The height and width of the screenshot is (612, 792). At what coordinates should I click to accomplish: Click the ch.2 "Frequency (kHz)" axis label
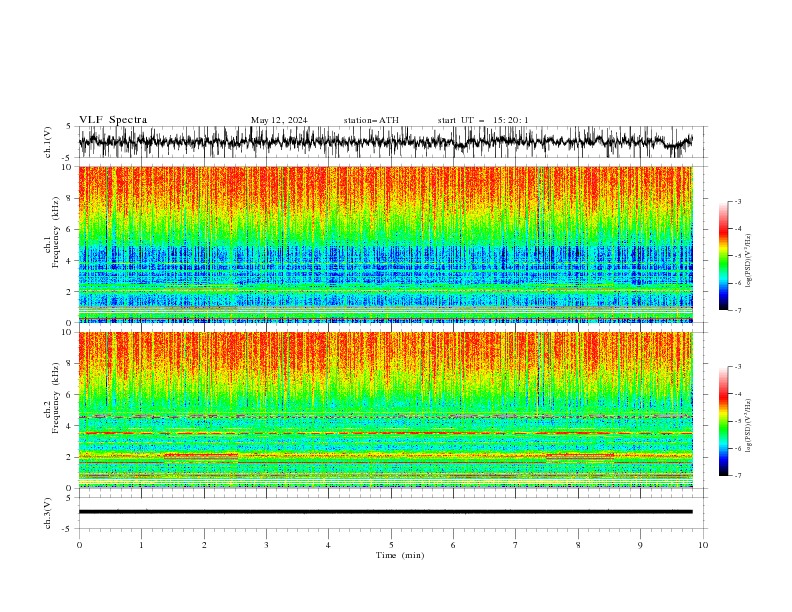pyautogui.click(x=56, y=398)
